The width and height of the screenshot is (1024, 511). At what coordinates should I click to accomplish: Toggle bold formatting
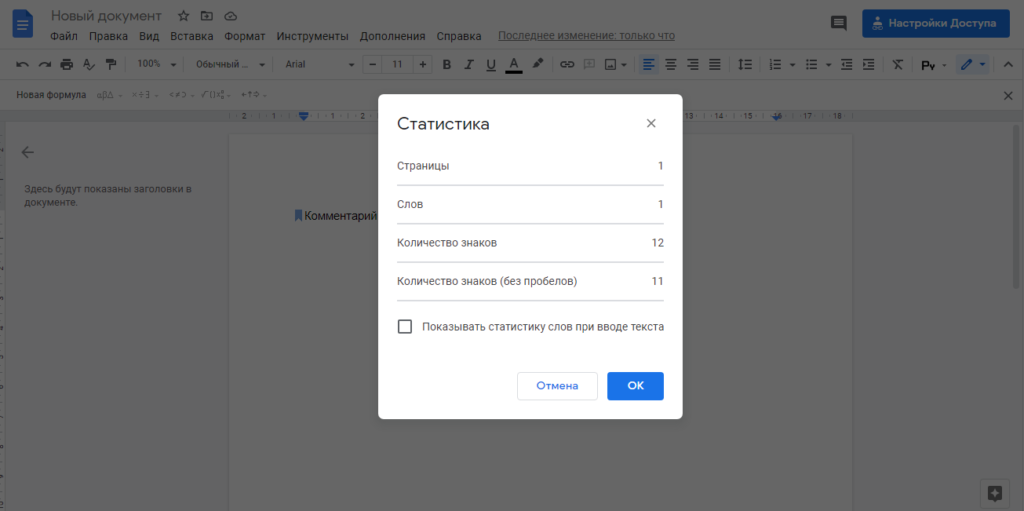pos(446,64)
